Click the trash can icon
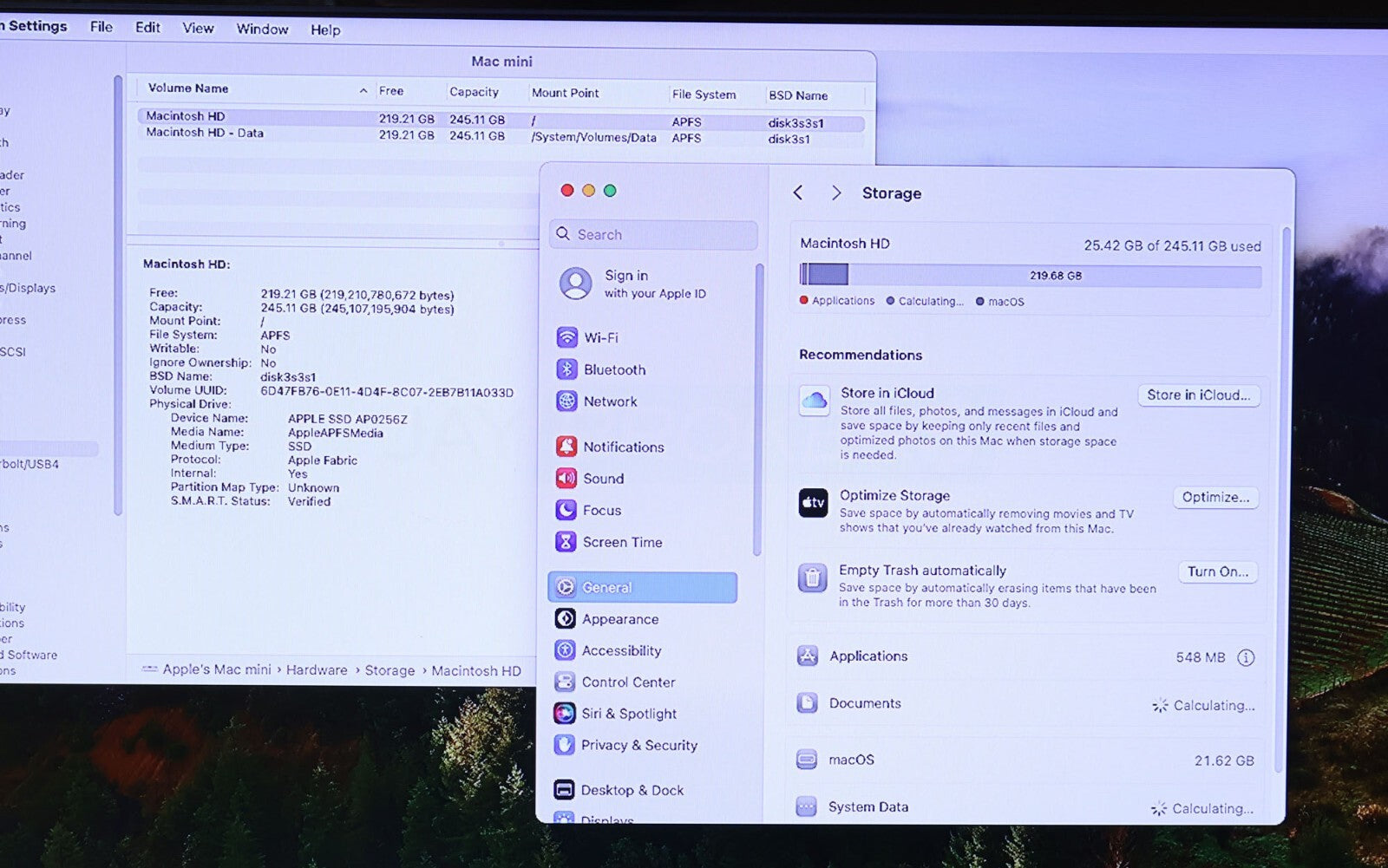 (812, 578)
